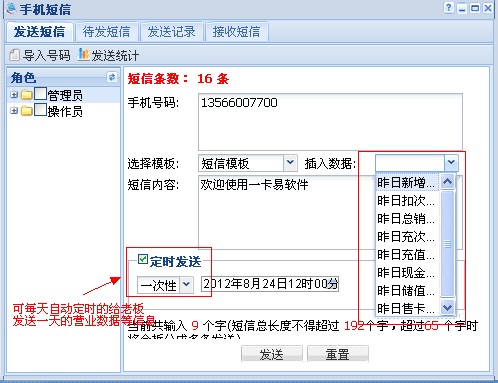Click the 导入号码 import icon
The image size is (498, 383).
click(15, 55)
